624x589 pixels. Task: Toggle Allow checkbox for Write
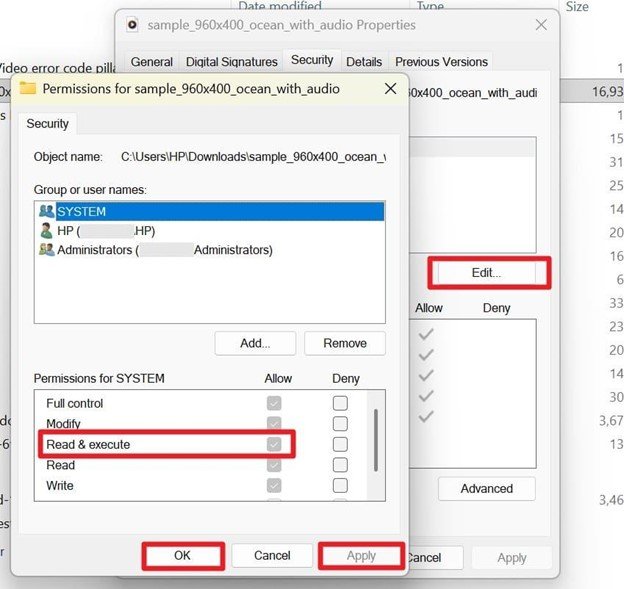pos(274,486)
